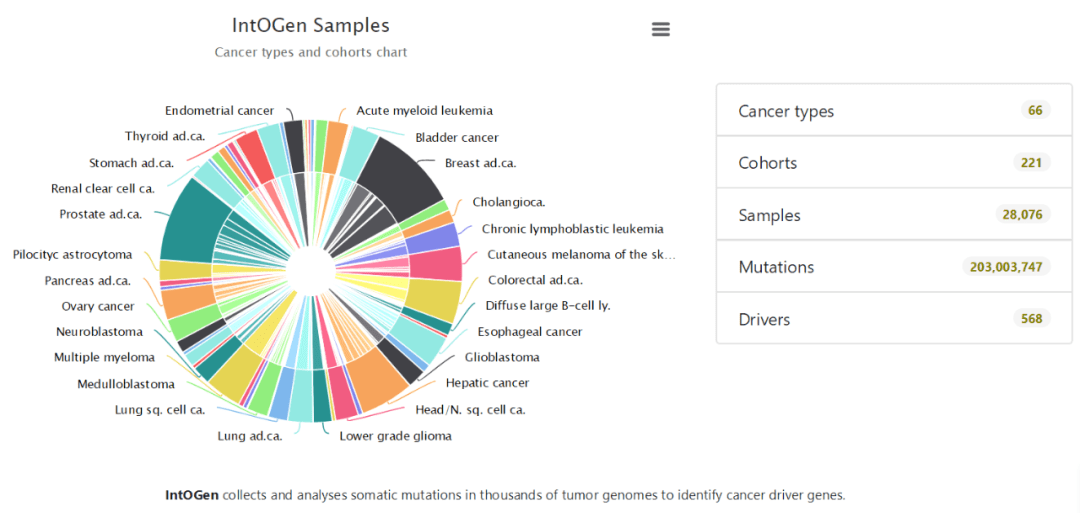Click the Cancer types and cohorts subtitle

pyautogui.click(x=311, y=52)
